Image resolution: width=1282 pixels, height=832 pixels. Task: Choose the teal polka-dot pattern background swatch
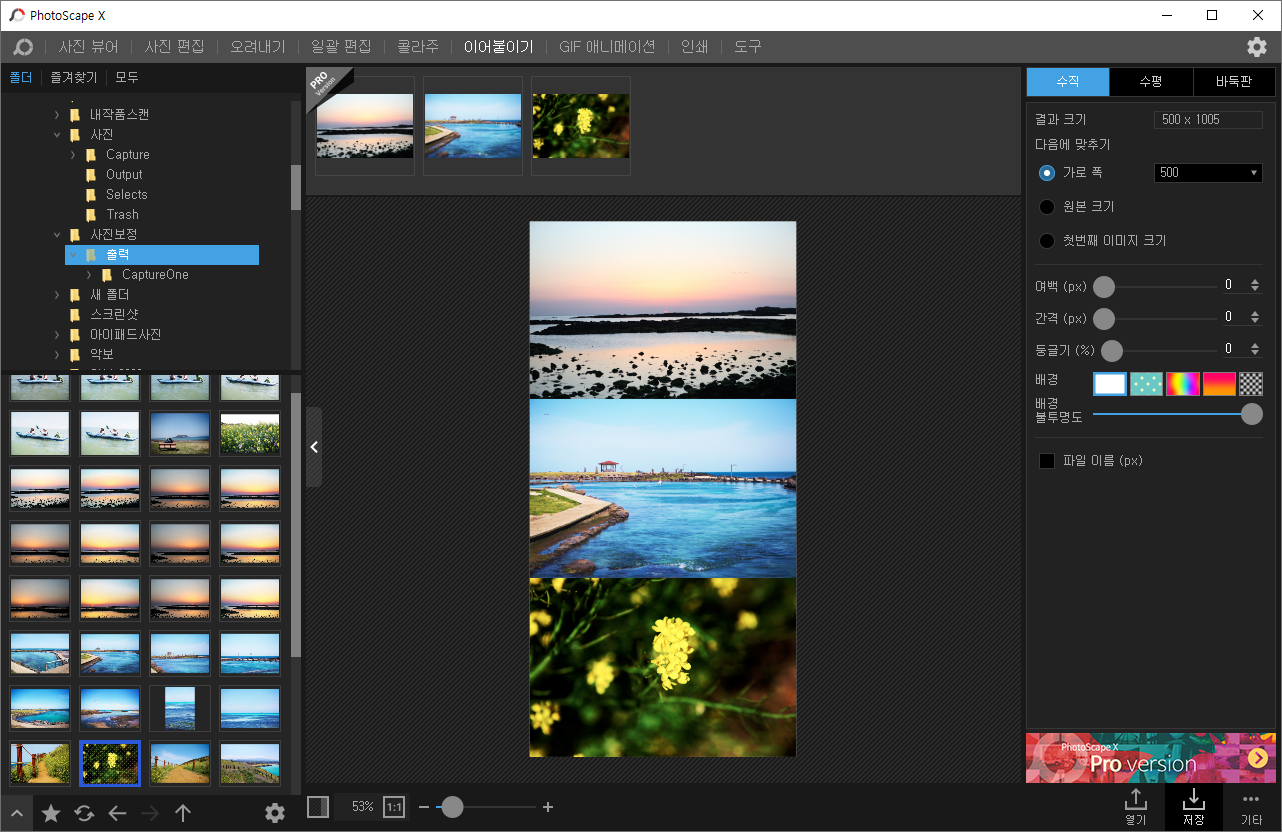pos(1146,384)
